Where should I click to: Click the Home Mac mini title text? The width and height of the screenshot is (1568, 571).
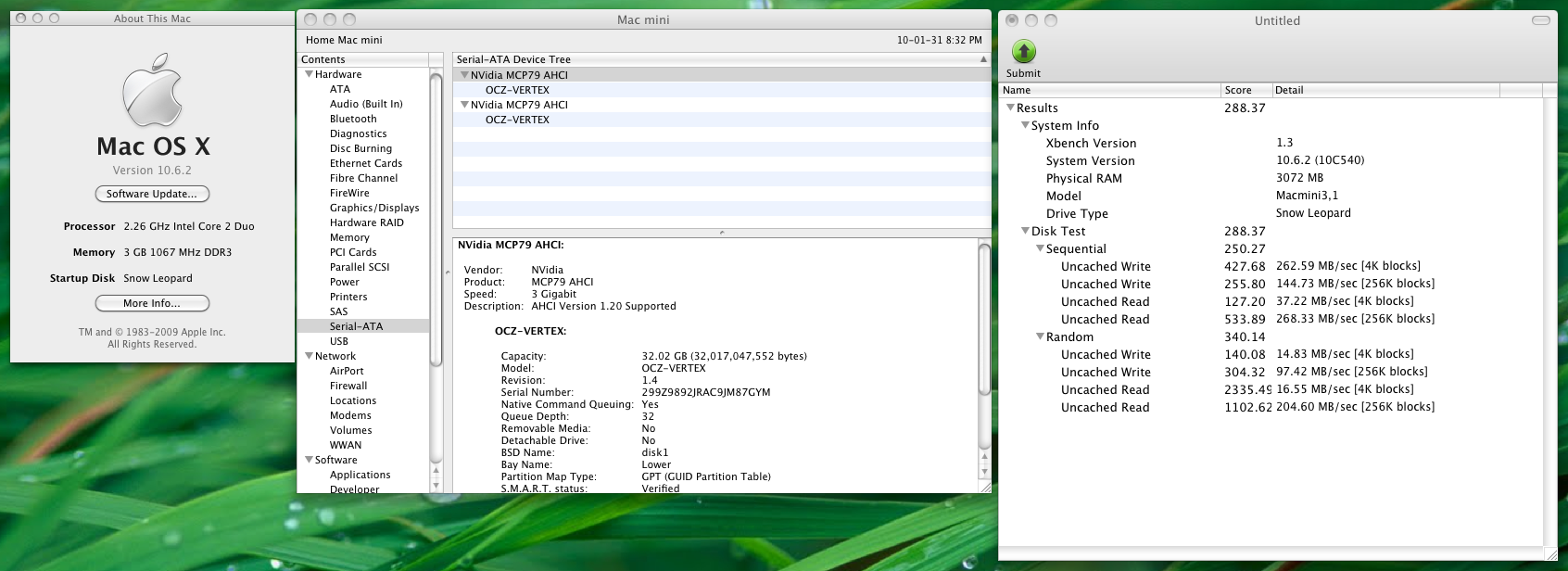coord(344,40)
